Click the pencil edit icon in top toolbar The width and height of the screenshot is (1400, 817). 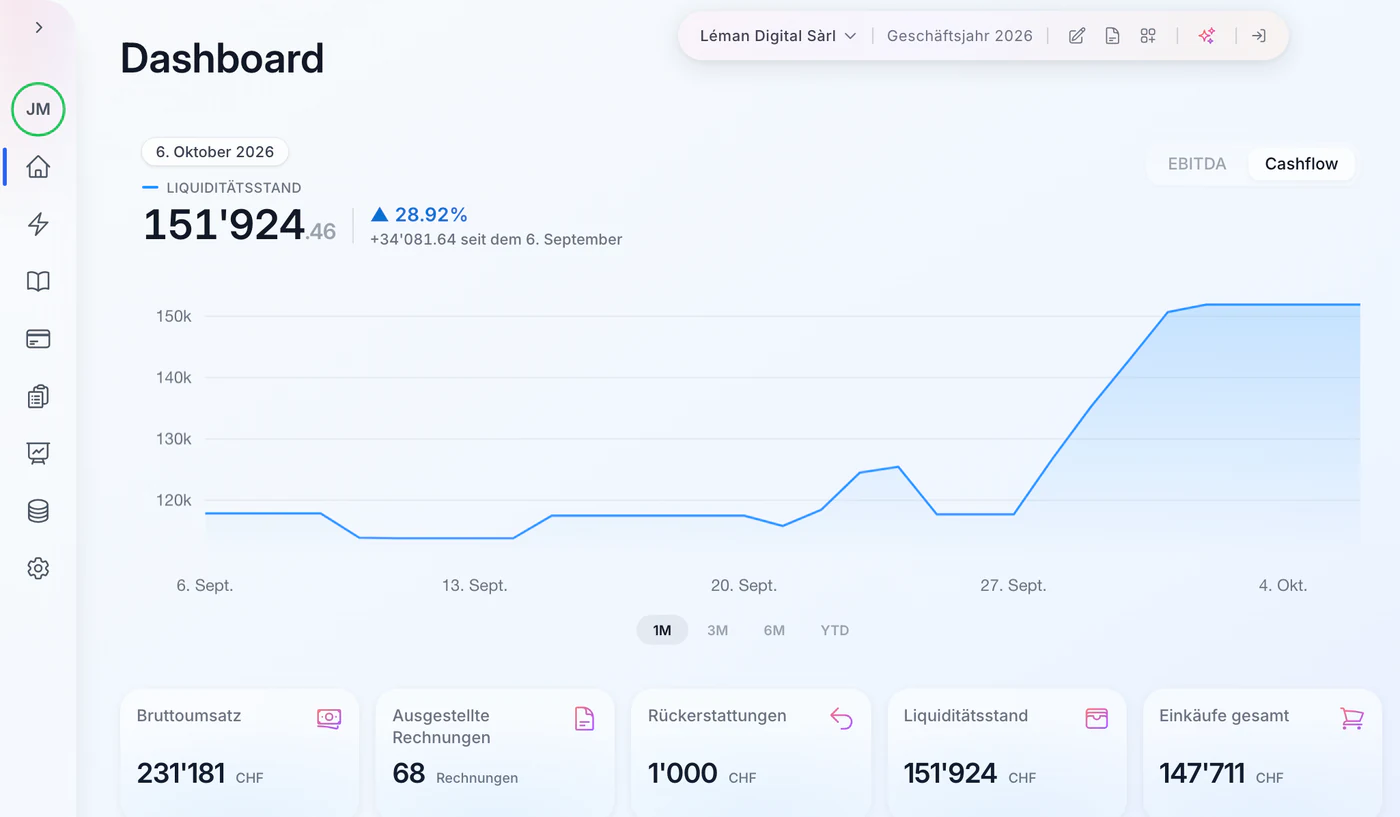click(x=1077, y=36)
